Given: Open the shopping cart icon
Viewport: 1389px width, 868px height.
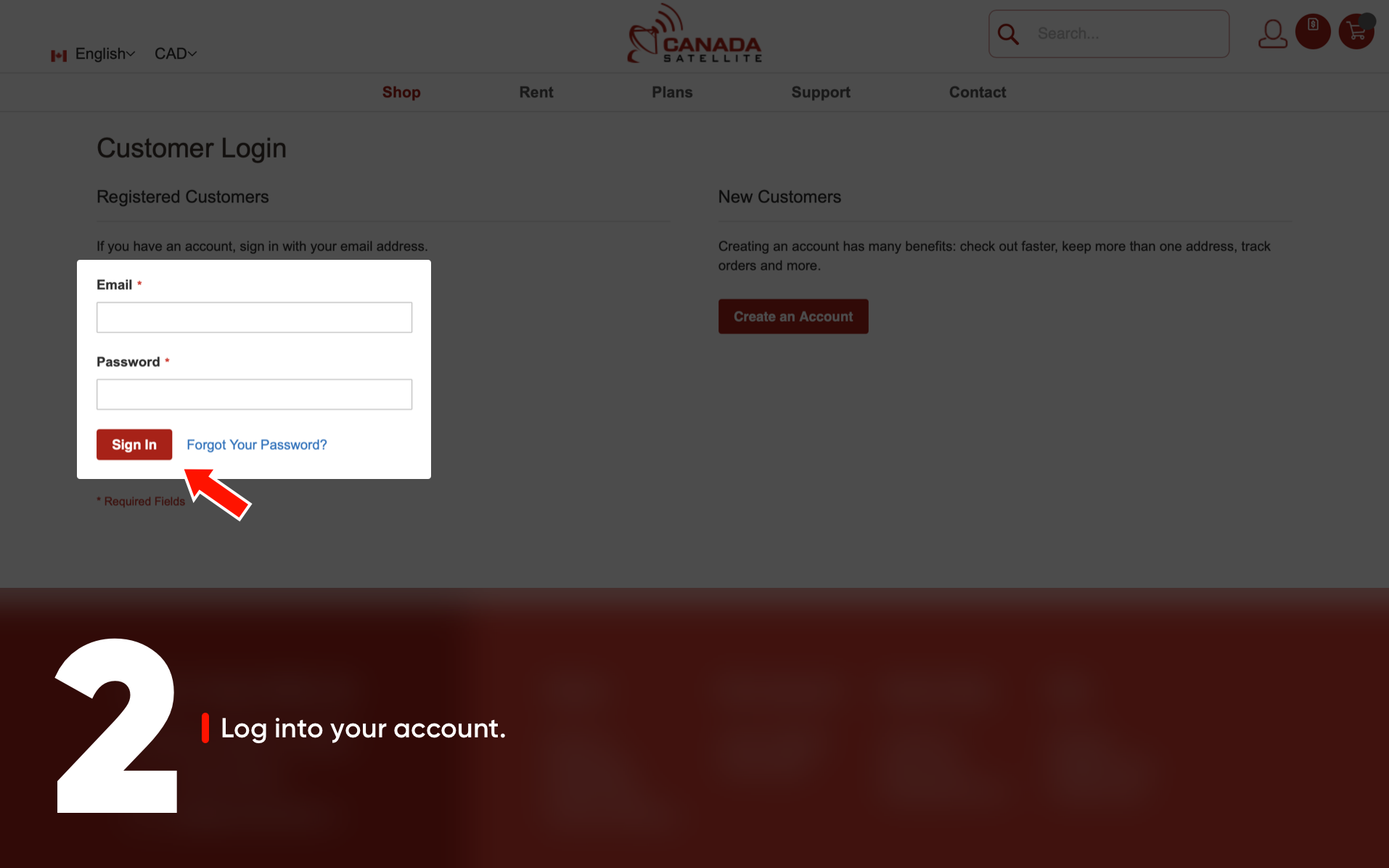Looking at the screenshot, I should point(1356,33).
